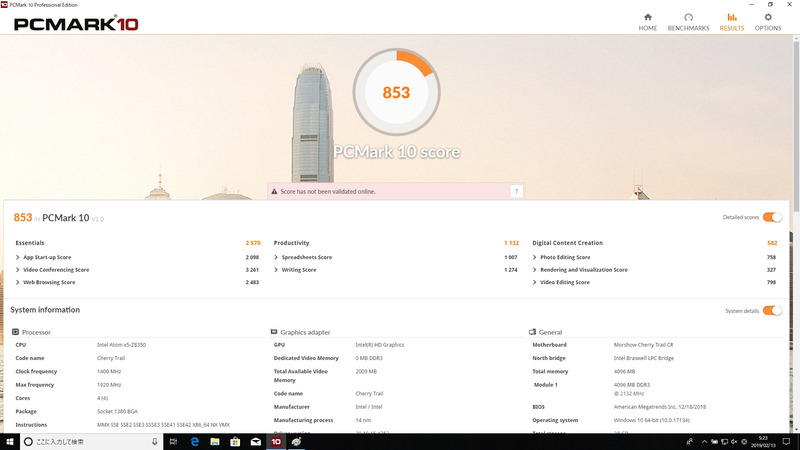Click the last running app taskbar icon
800x450 pixels.
[x=296, y=442]
